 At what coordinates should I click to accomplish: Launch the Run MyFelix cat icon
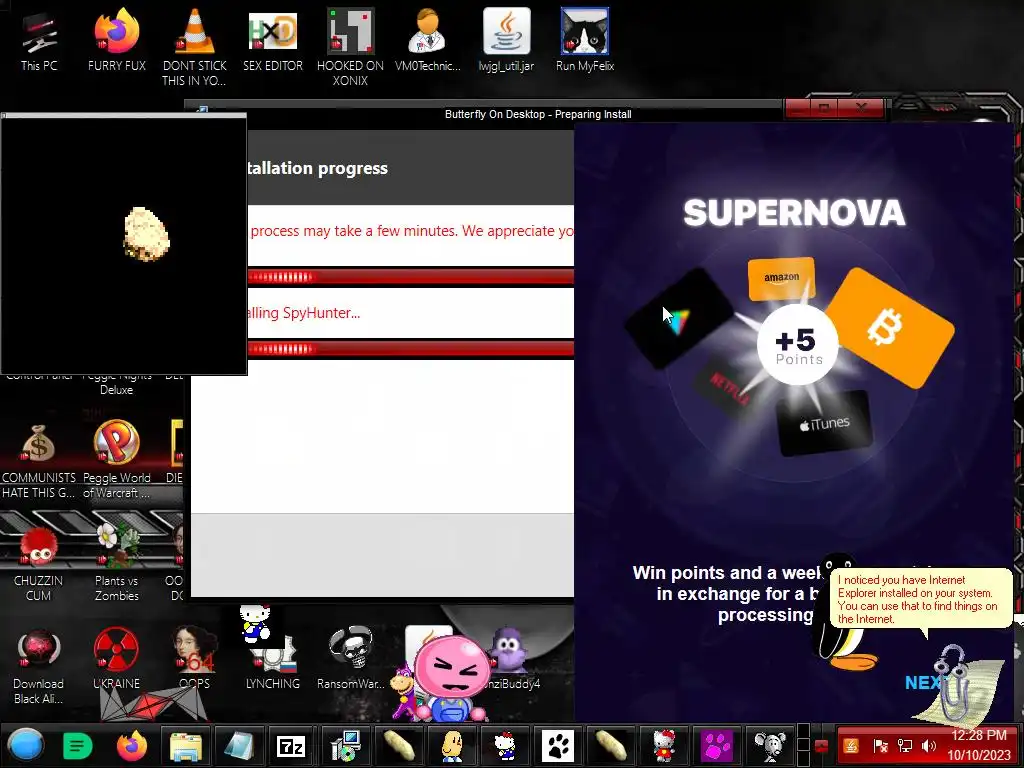click(584, 40)
